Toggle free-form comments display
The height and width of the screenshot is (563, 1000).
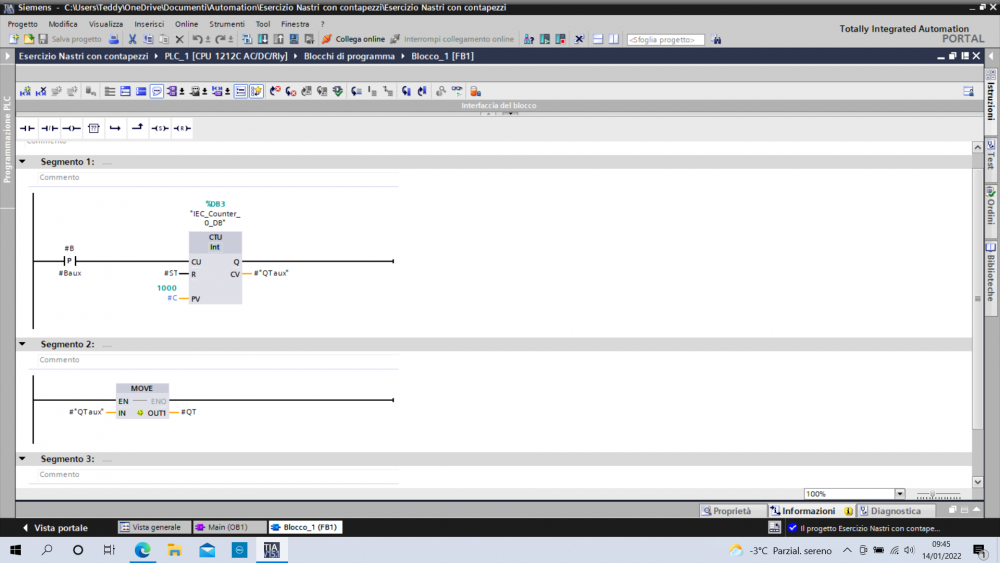click(157, 92)
